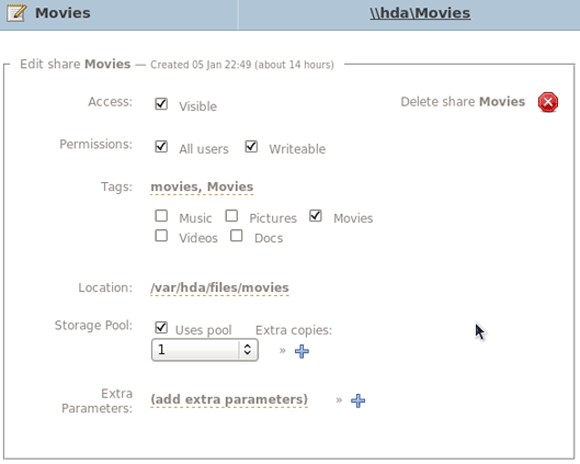580x464 pixels.
Task: Edit the location /var/hda/files/movies
Action: click(220, 288)
